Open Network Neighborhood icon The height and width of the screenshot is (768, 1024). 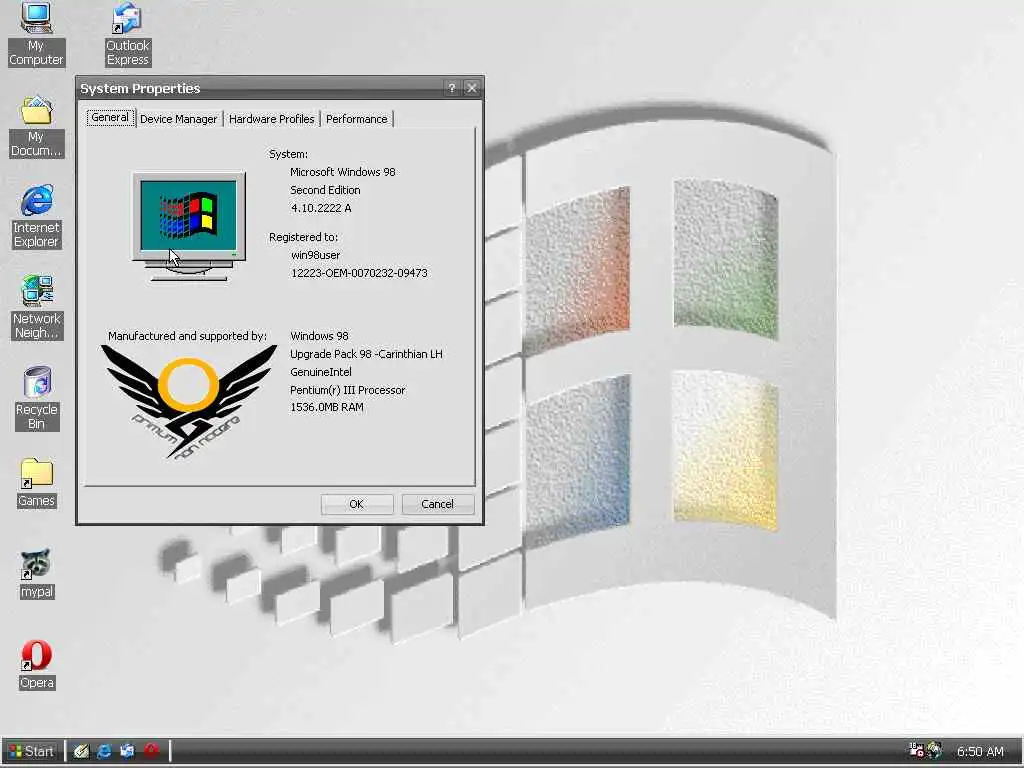36,308
